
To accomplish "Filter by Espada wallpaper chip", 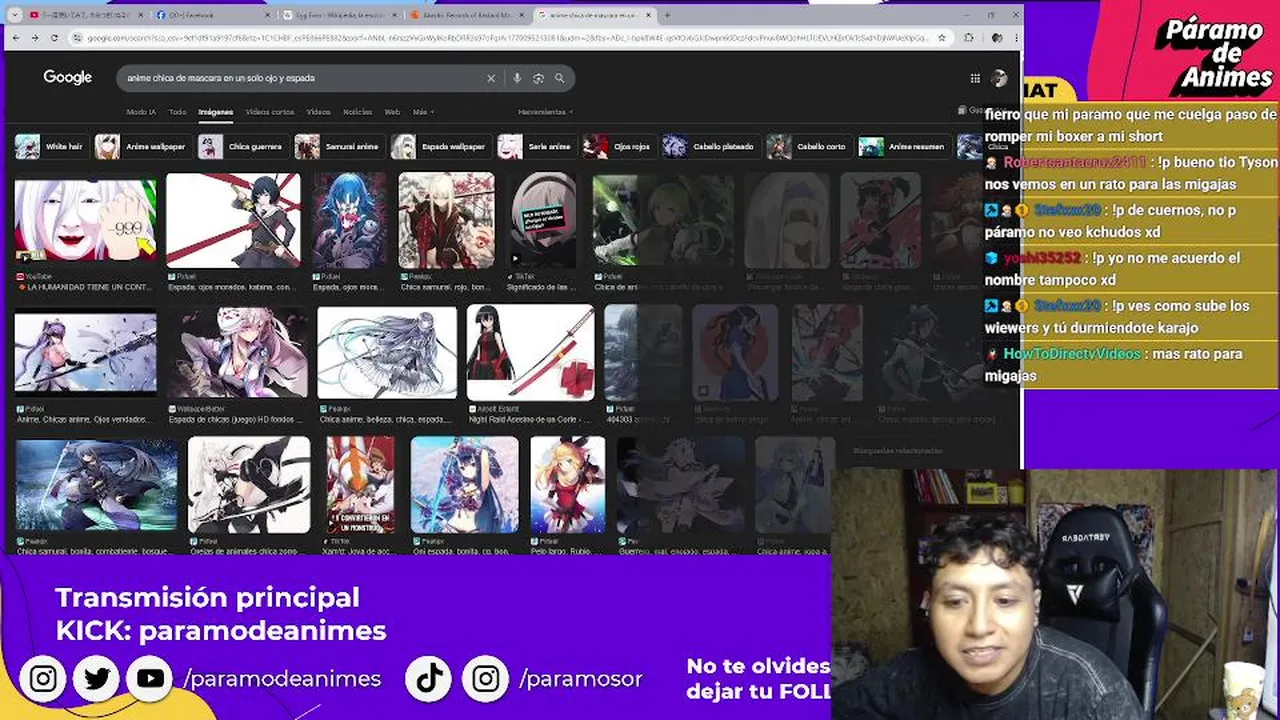I will point(440,147).
